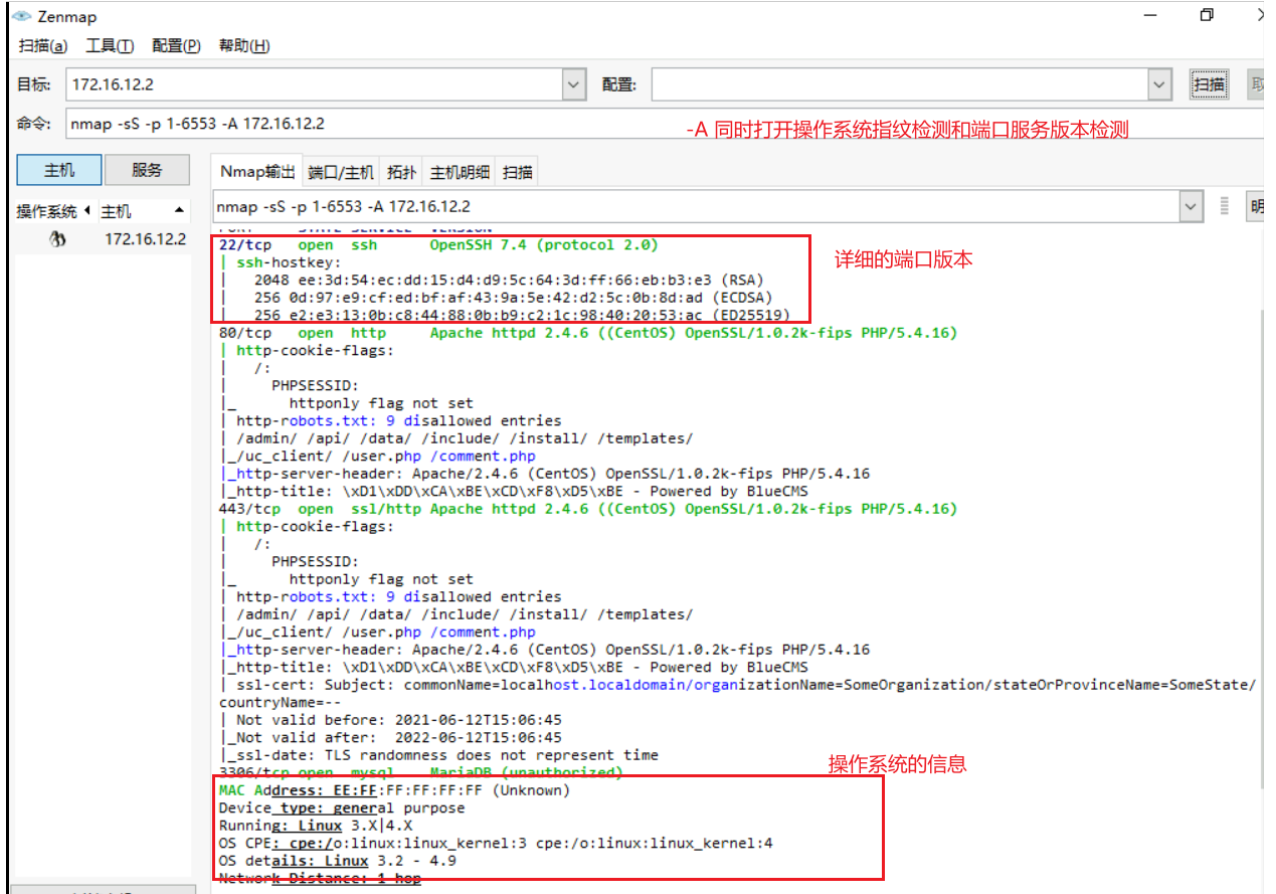Sort host list by 操作系统 column

46,212
